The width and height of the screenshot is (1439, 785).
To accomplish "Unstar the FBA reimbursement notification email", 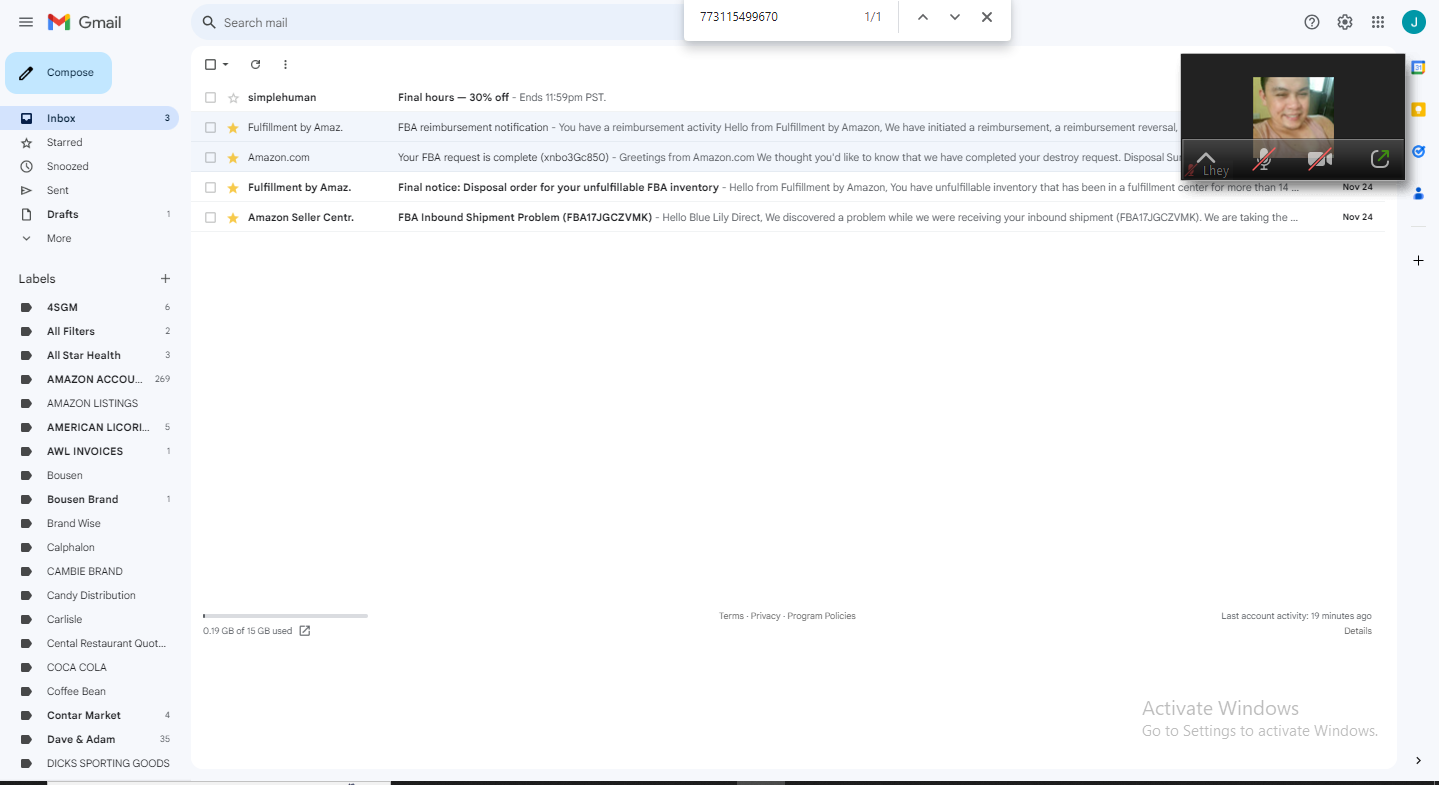I will 233,127.
